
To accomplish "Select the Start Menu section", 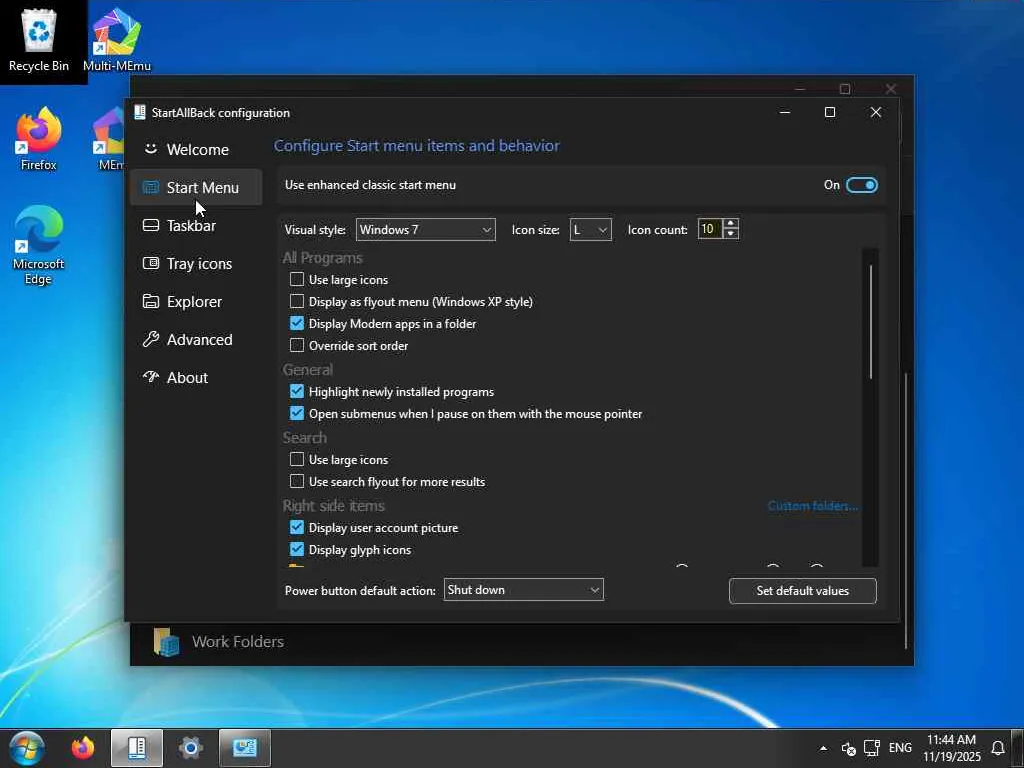I will coord(196,187).
